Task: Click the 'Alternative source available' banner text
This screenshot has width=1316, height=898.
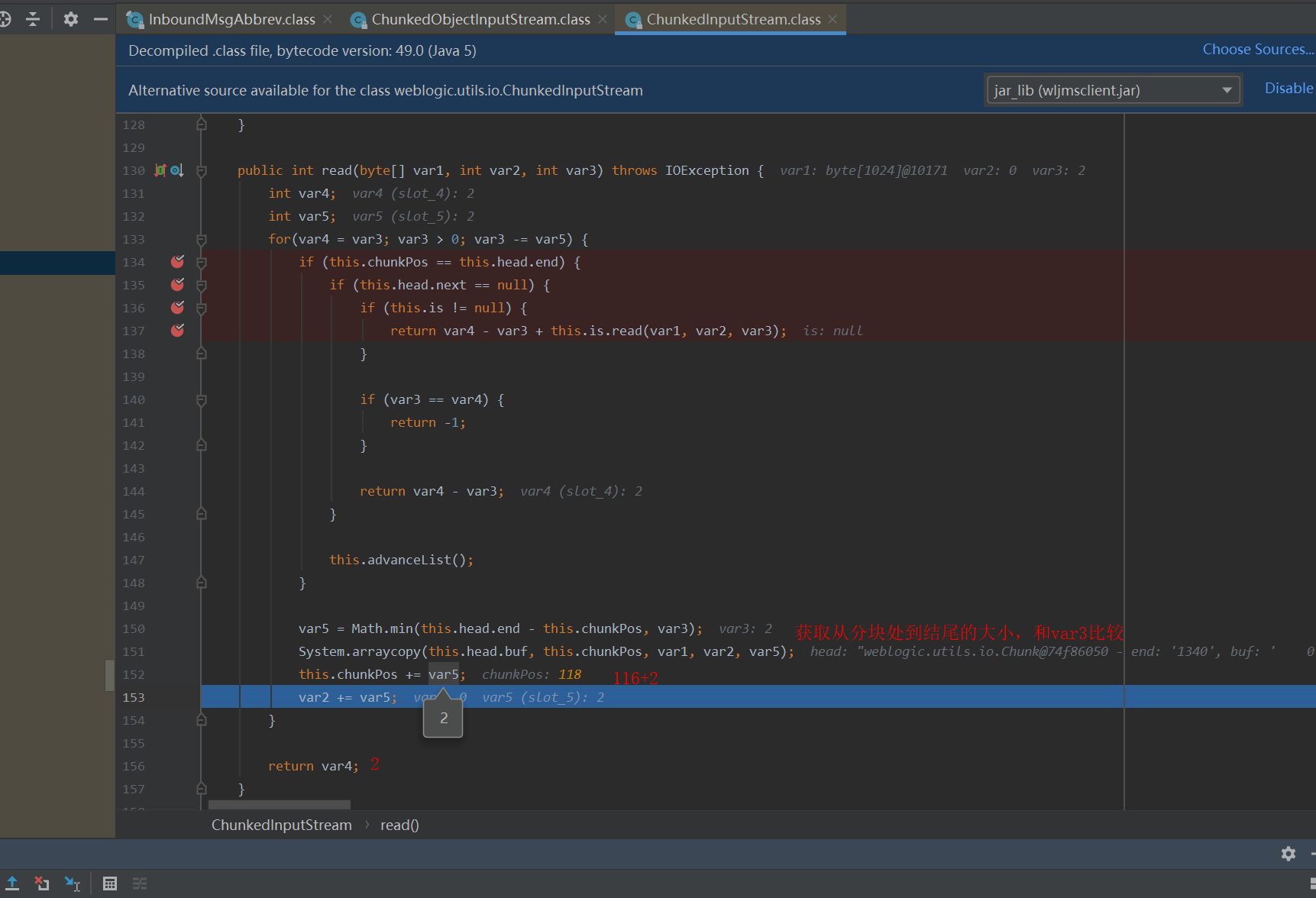Action: pos(386,90)
